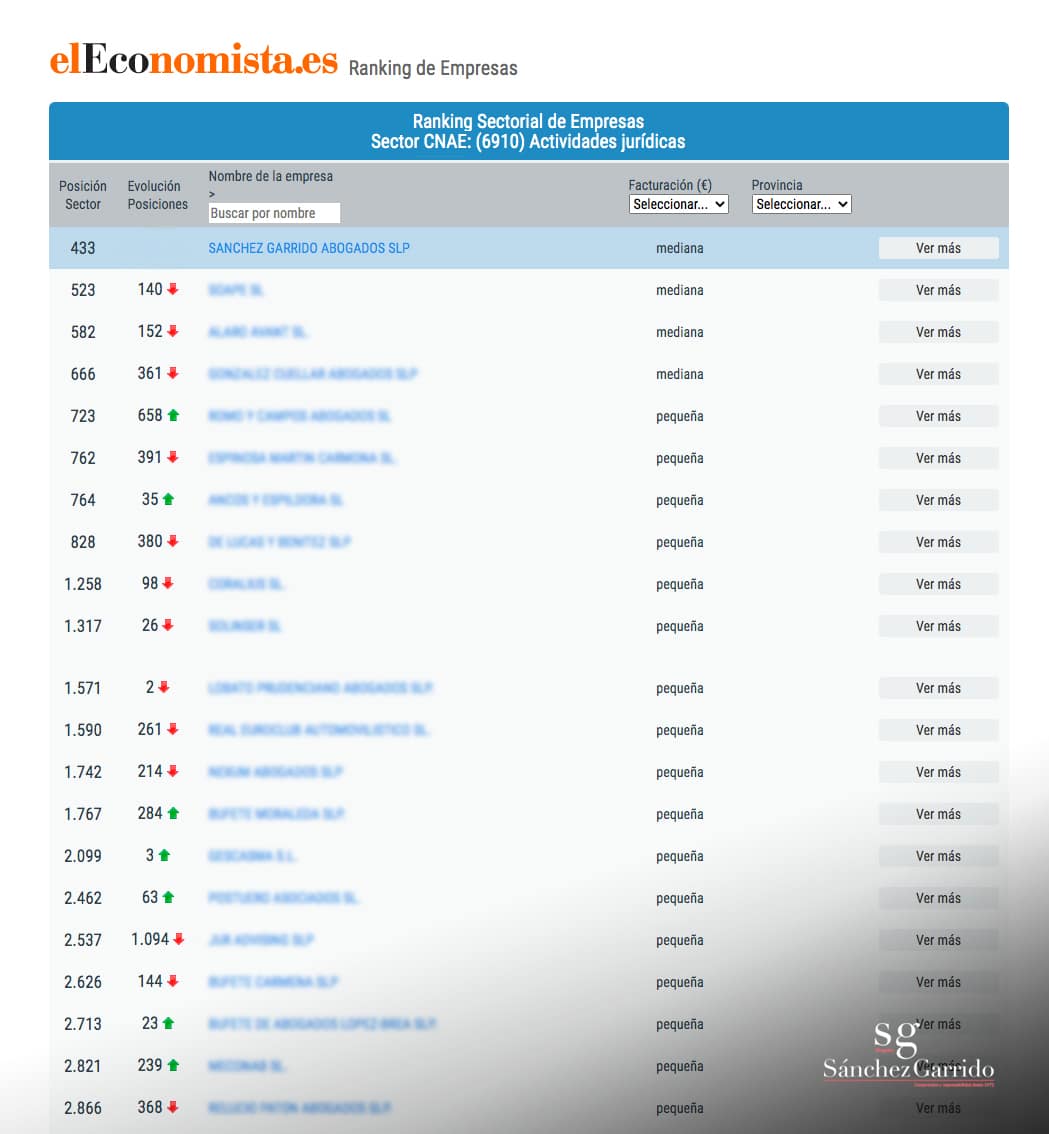Click 'Ver más' for position 1.590
Viewport: 1049px width, 1134px height.
938,730
